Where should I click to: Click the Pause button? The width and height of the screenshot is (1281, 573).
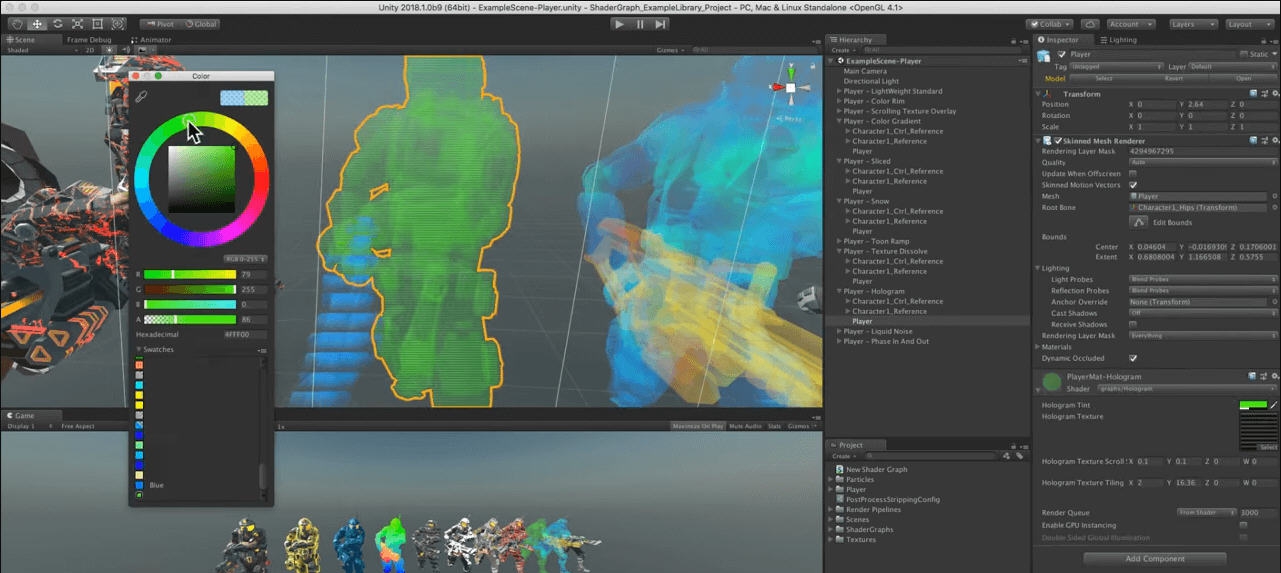[x=640, y=24]
